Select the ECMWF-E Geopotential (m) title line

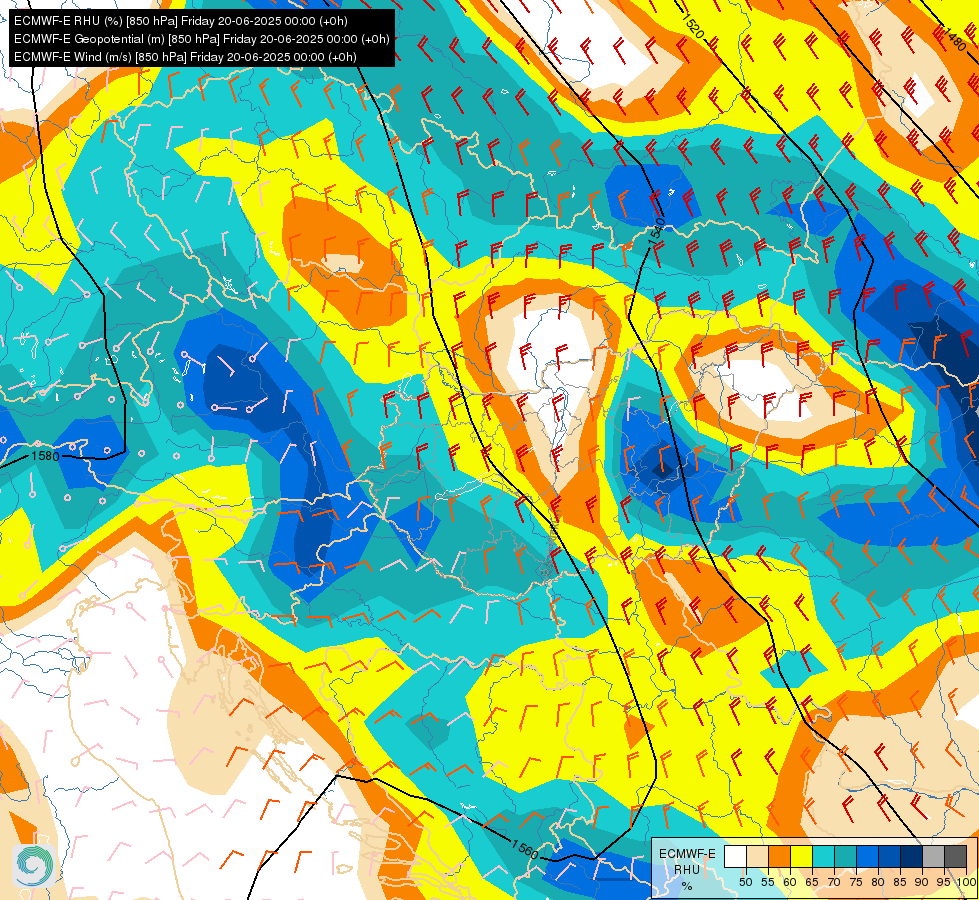[x=202, y=39]
